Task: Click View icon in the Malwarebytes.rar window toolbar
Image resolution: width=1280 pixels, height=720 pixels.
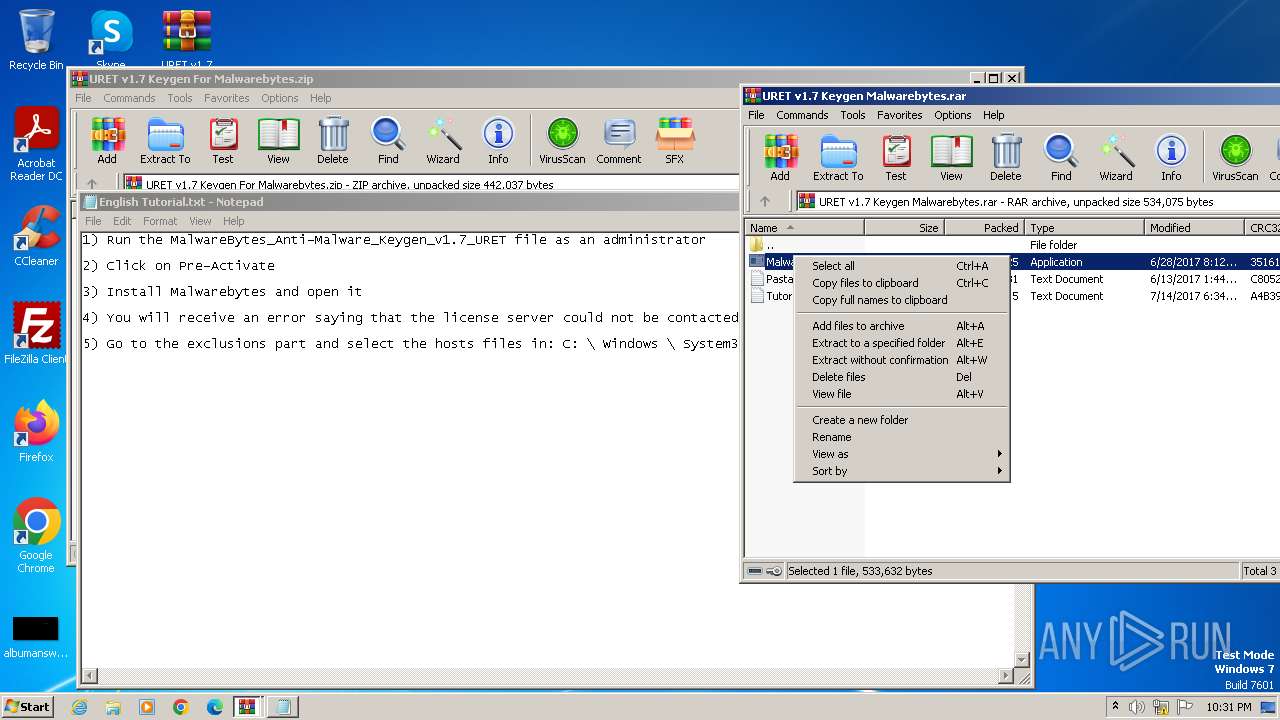Action: point(951,157)
